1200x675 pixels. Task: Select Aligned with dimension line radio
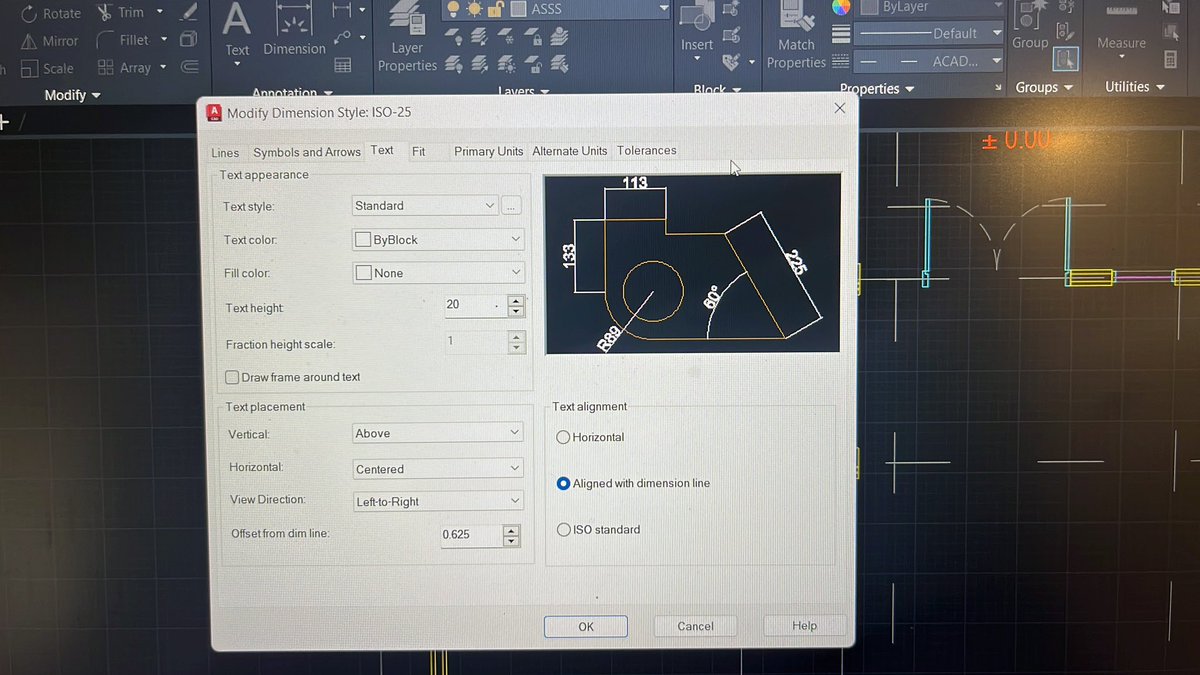tap(563, 483)
